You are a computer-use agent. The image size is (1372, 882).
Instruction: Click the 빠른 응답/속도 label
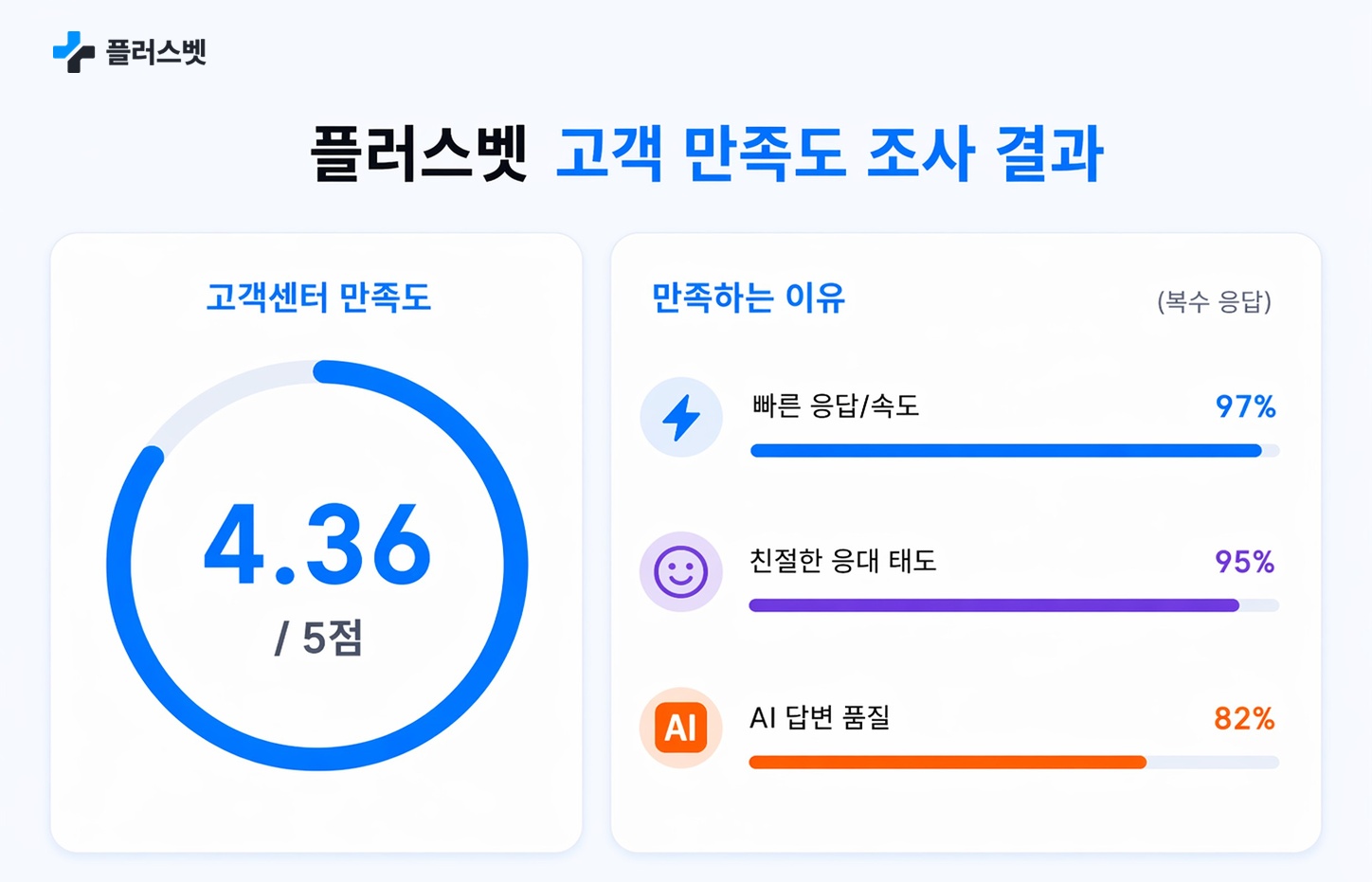[835, 406]
